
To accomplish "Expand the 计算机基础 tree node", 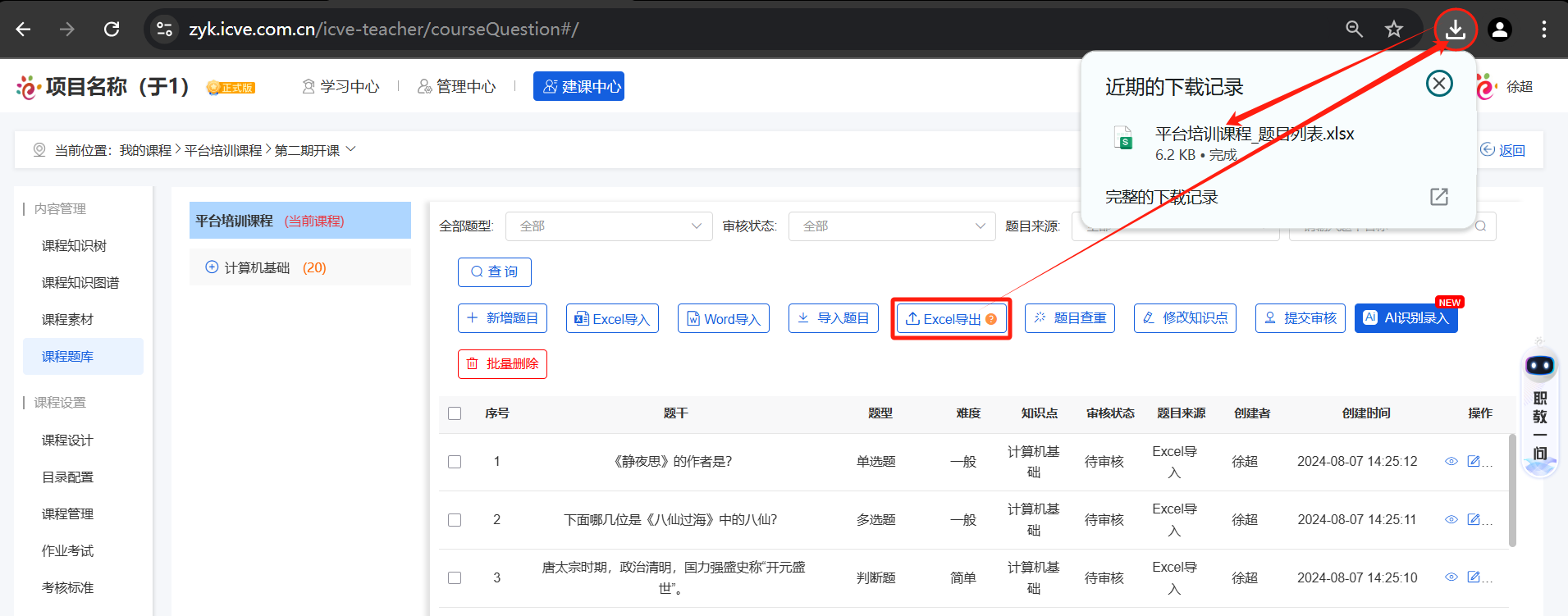I will tap(212, 267).
